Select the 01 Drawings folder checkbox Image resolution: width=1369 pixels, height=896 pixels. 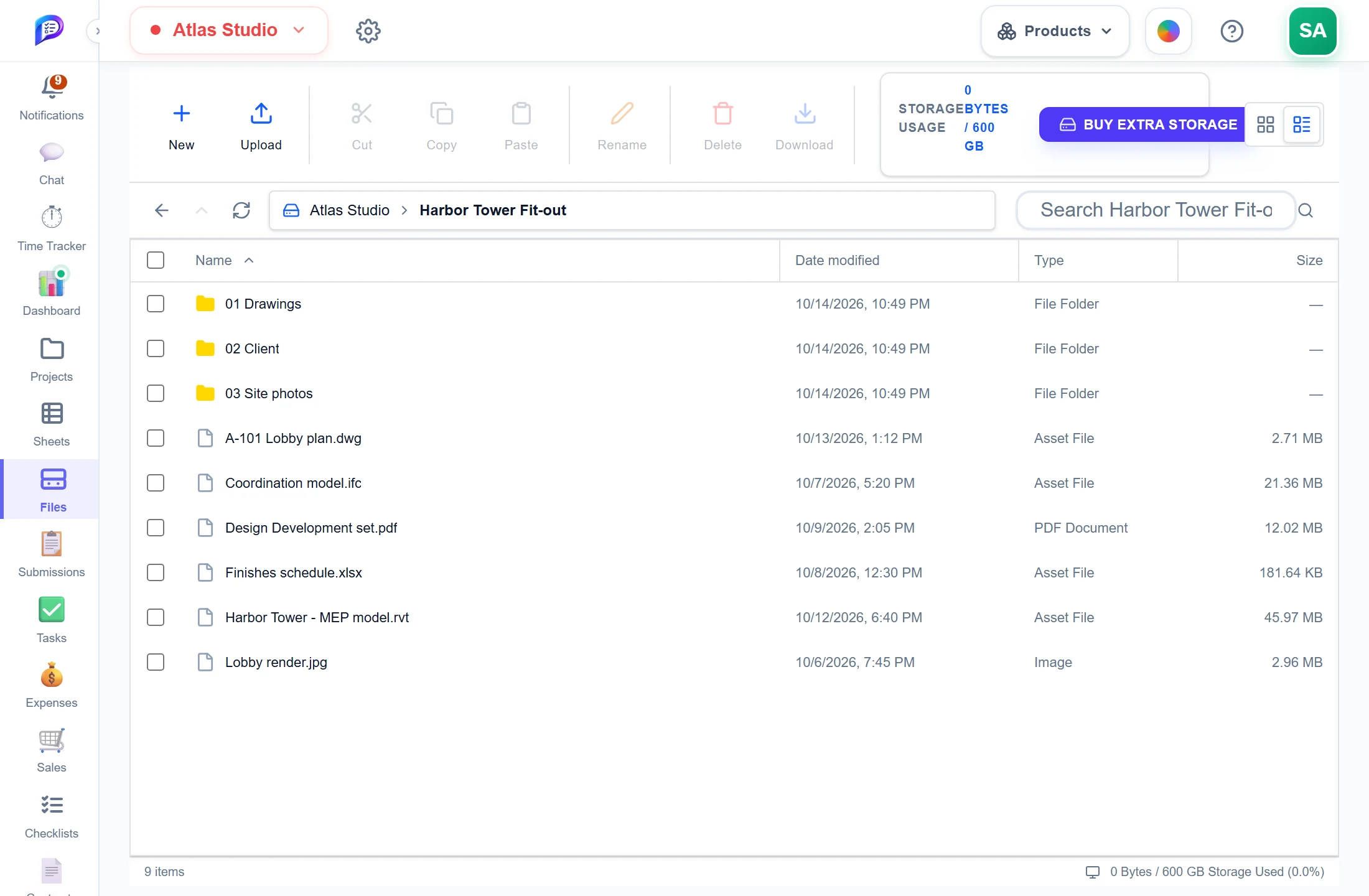(x=156, y=304)
